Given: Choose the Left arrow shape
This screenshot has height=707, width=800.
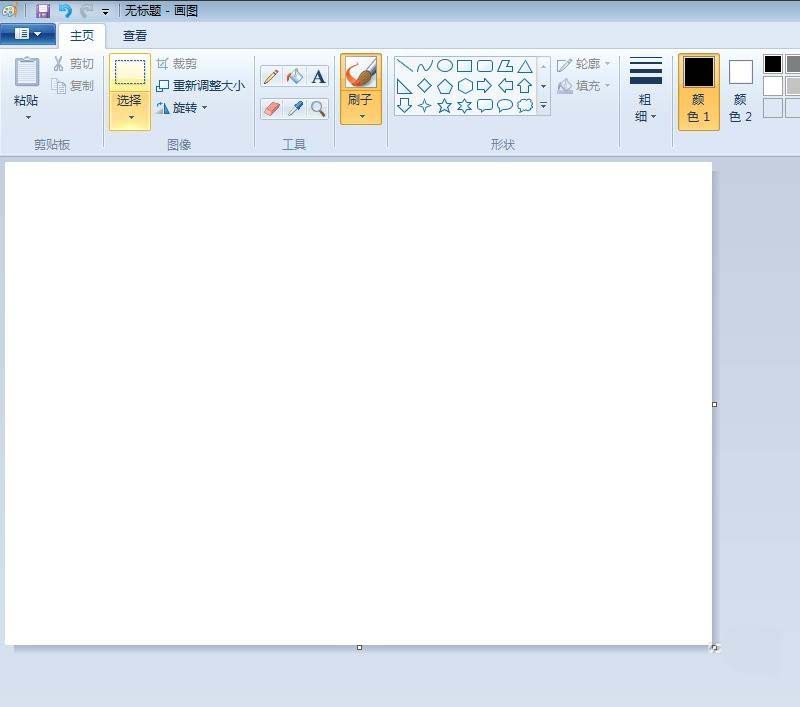Looking at the screenshot, I should [x=505, y=86].
